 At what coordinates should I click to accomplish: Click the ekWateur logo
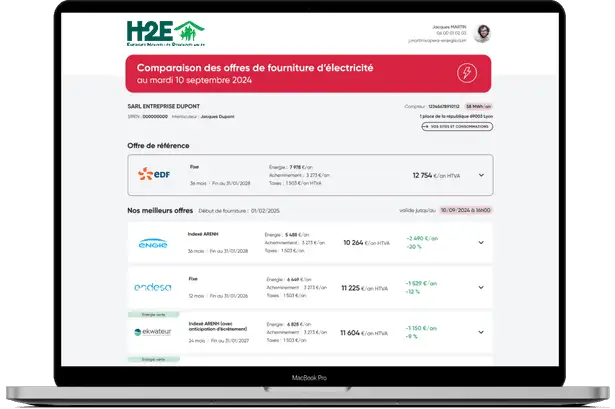[x=153, y=332]
